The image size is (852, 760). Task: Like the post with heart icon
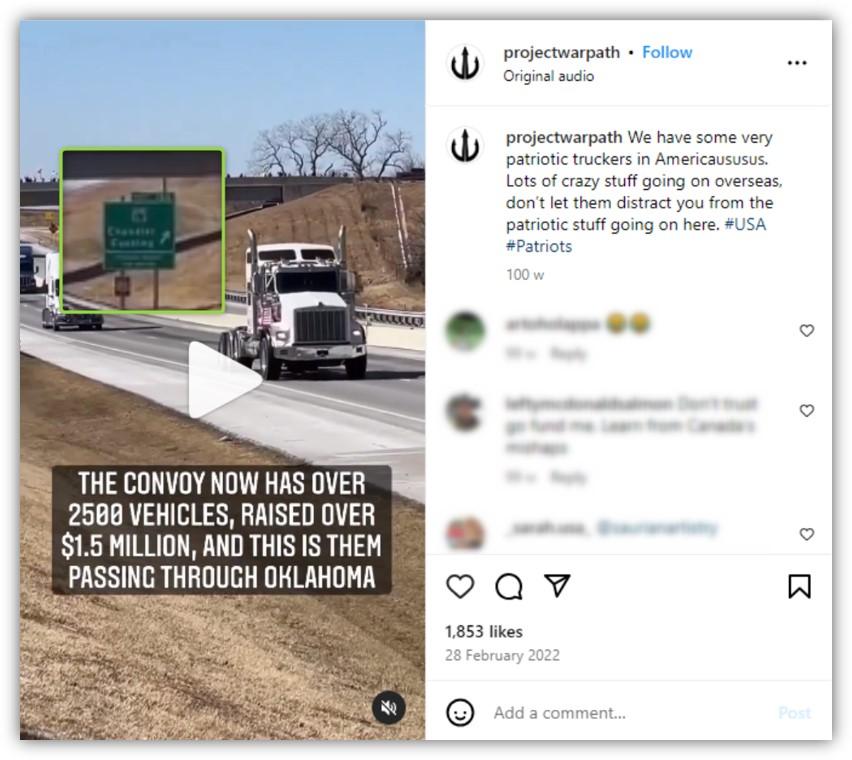click(460, 586)
